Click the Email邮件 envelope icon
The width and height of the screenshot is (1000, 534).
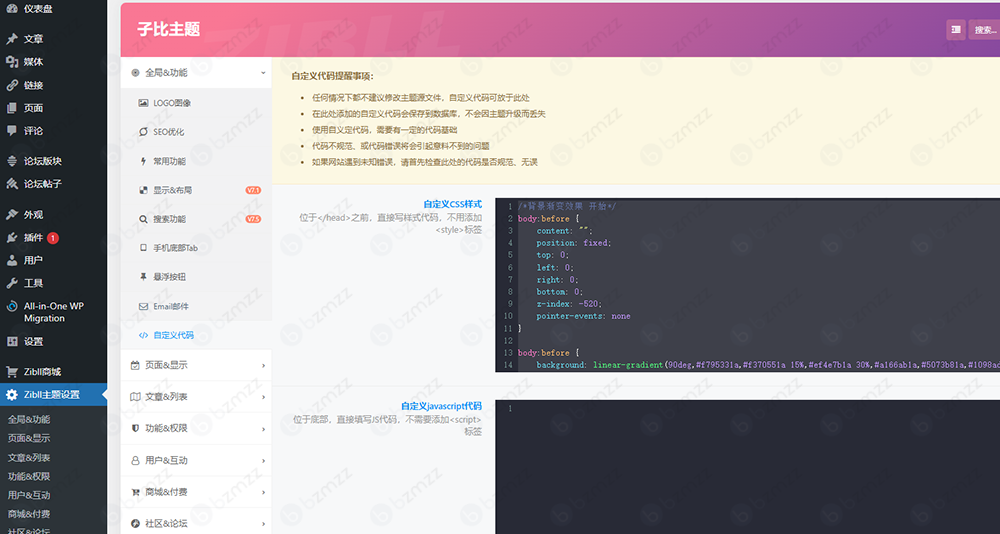[x=143, y=306]
